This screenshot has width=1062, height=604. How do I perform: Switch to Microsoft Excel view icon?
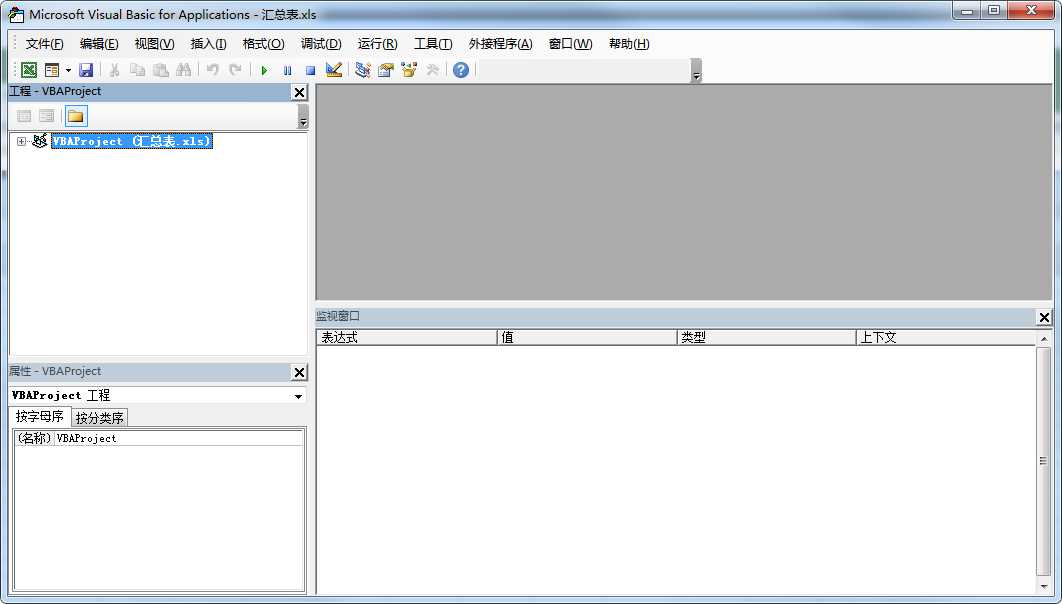(29, 70)
